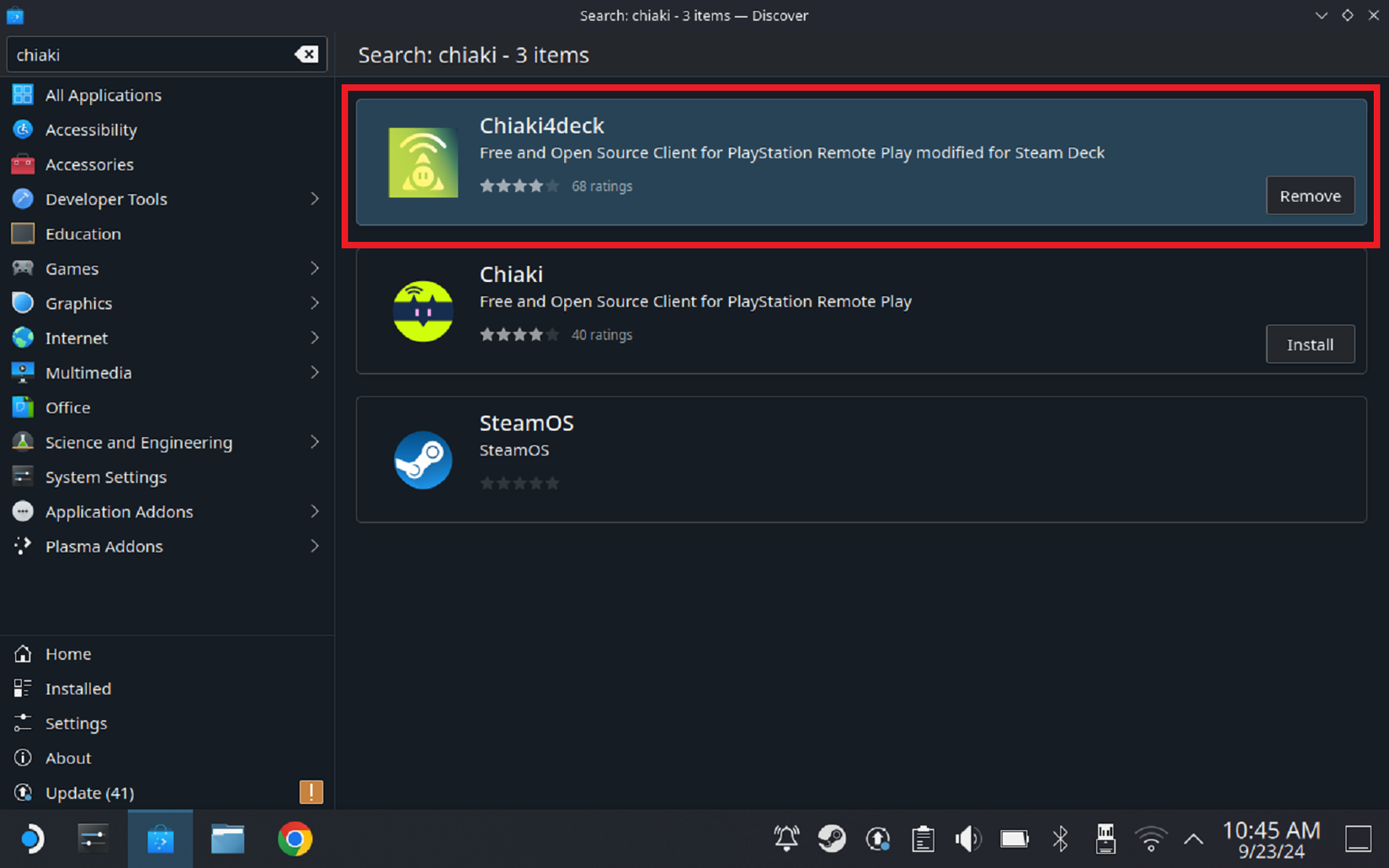Screen dimensions: 1389x868
Task: Open the Wi-Fi network tray icon
Action: pos(1151,839)
